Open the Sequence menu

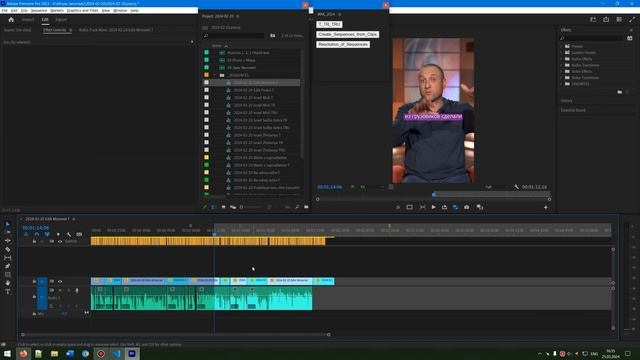tap(39, 11)
